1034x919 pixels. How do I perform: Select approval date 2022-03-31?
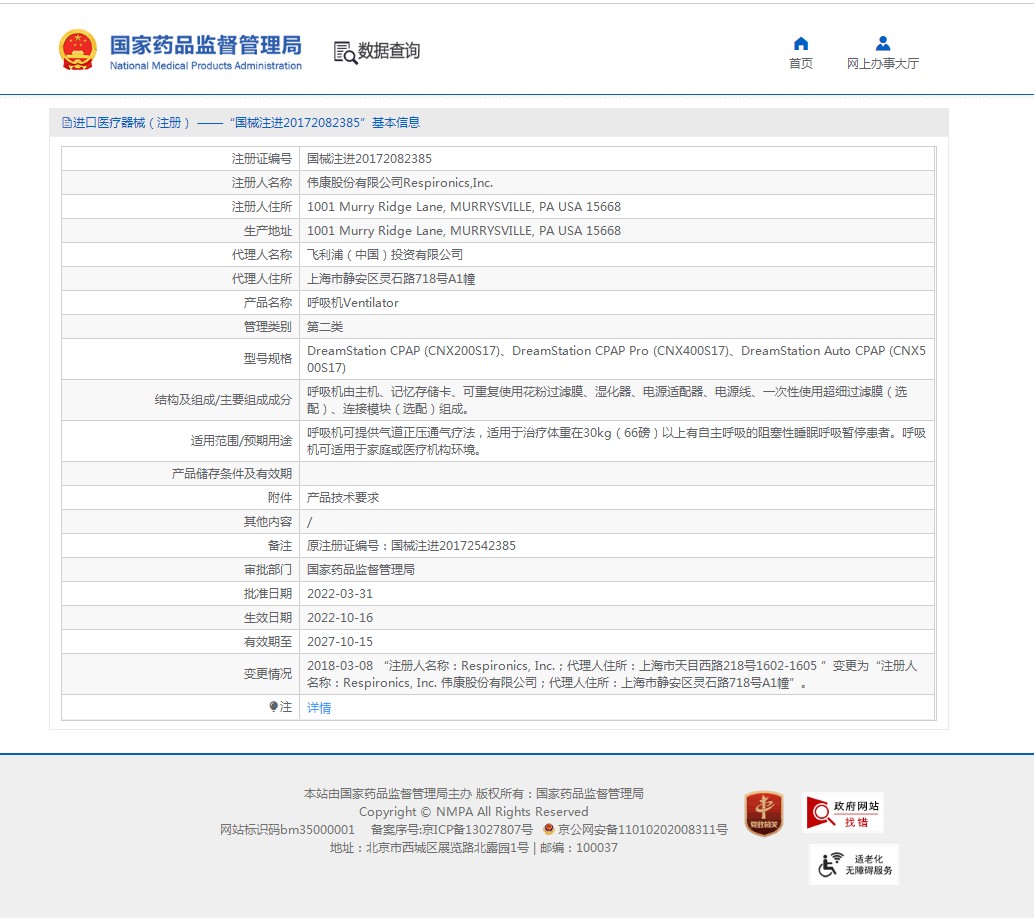pos(340,593)
